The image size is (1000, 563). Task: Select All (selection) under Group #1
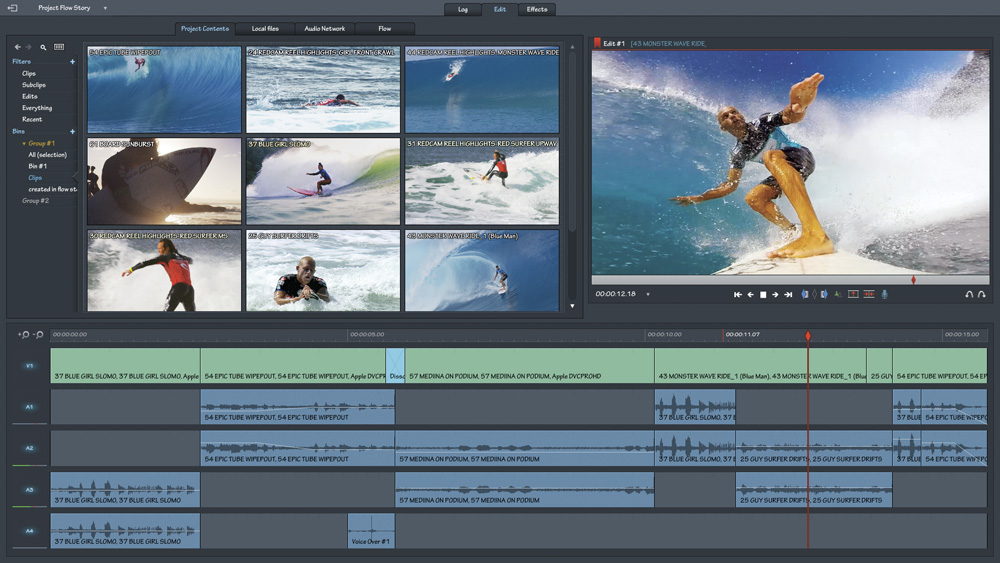pos(47,155)
